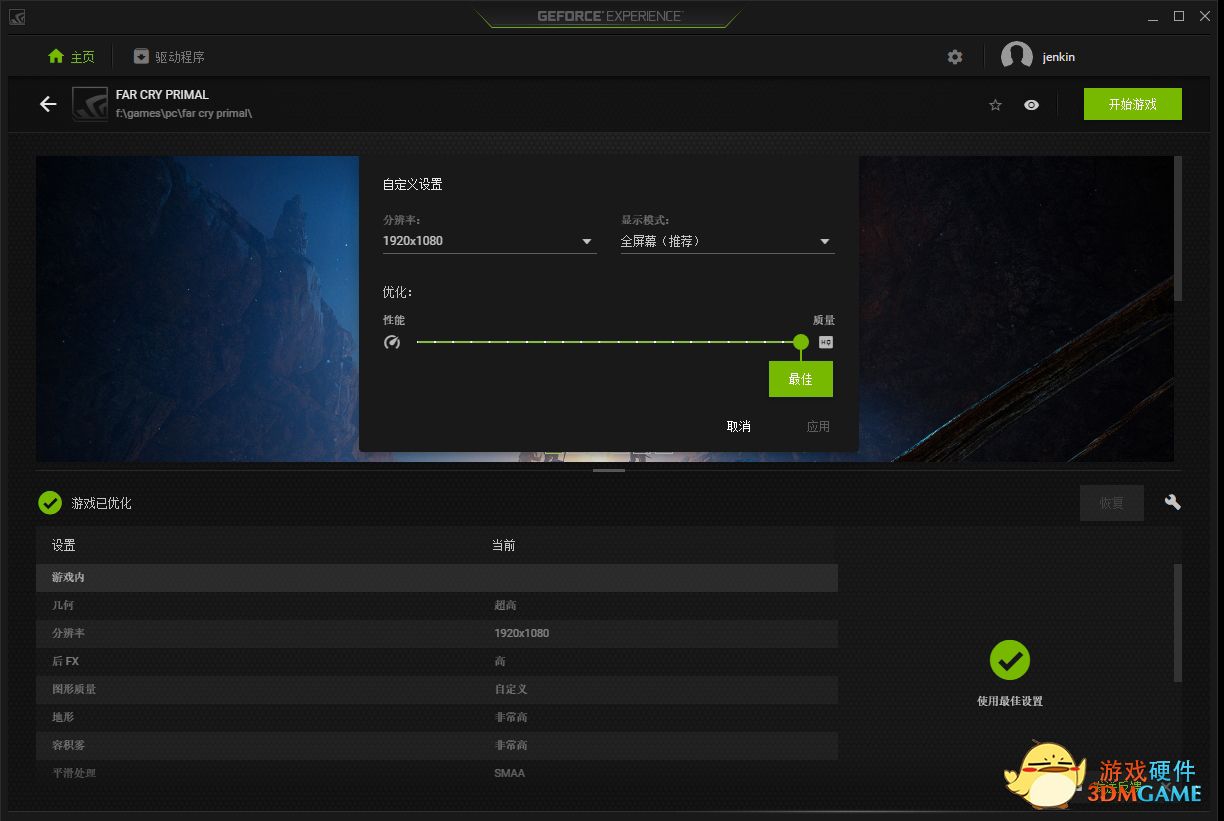The width and height of the screenshot is (1224, 821).
Task: Click the 当前 column header
Action: (503, 545)
